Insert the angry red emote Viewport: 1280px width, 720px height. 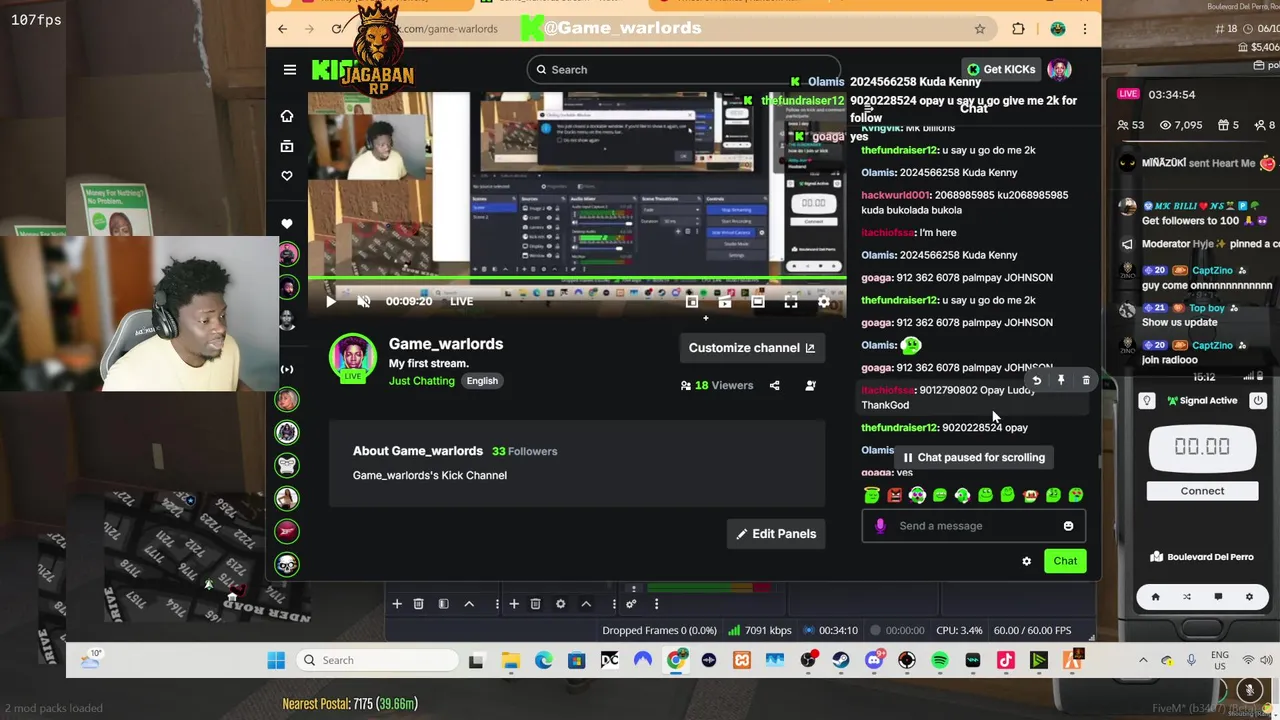coord(894,495)
